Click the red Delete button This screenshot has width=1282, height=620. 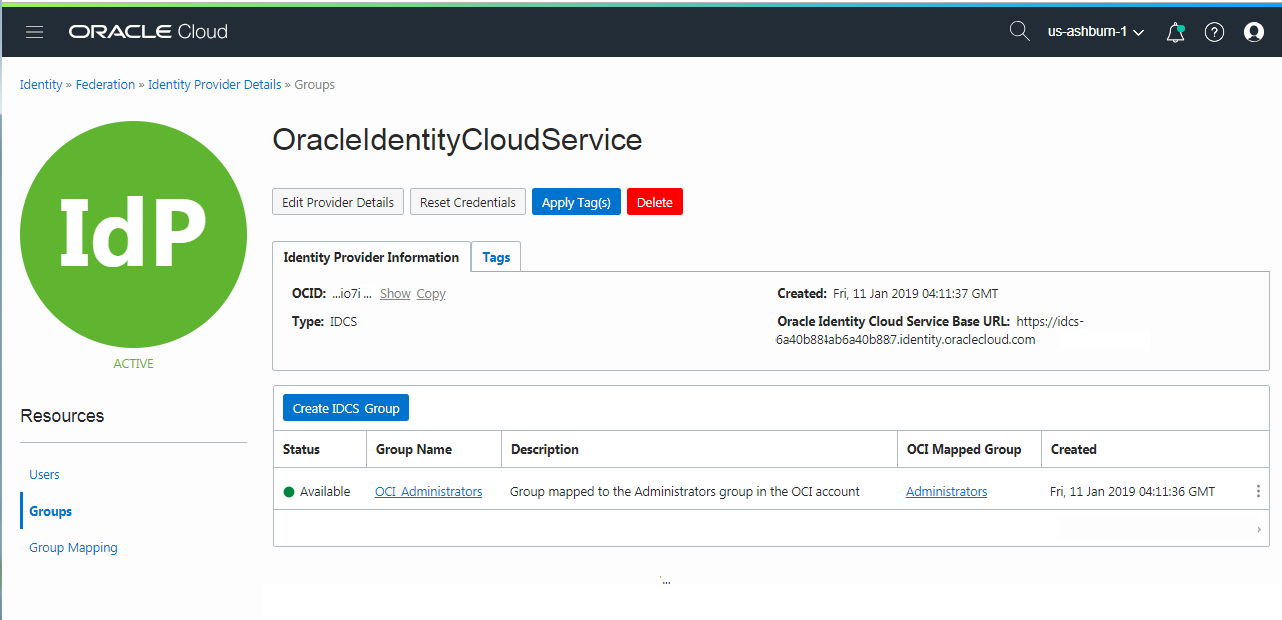(655, 201)
